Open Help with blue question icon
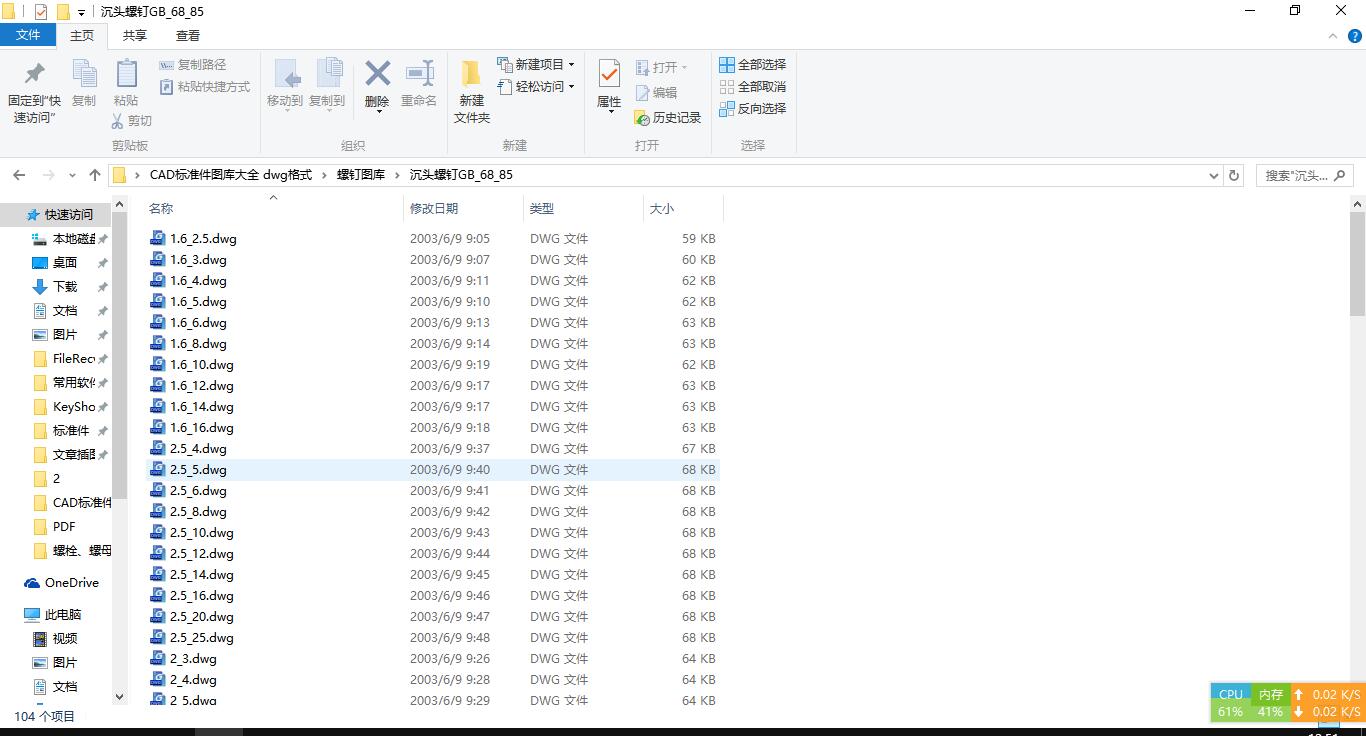Screen dimensions: 1366x736 pos(1355,36)
